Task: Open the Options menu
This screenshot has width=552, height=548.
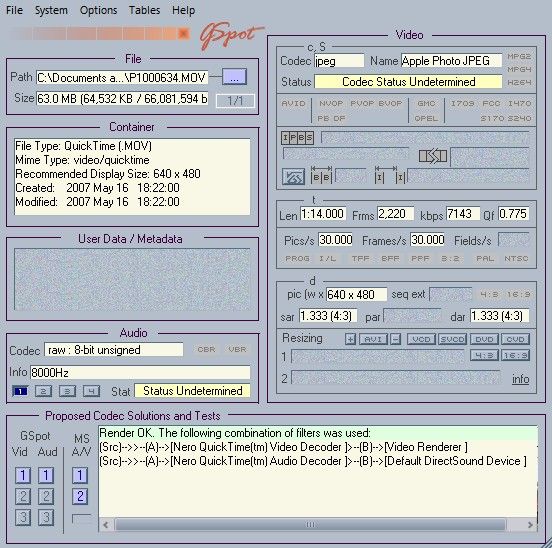Action: point(98,10)
